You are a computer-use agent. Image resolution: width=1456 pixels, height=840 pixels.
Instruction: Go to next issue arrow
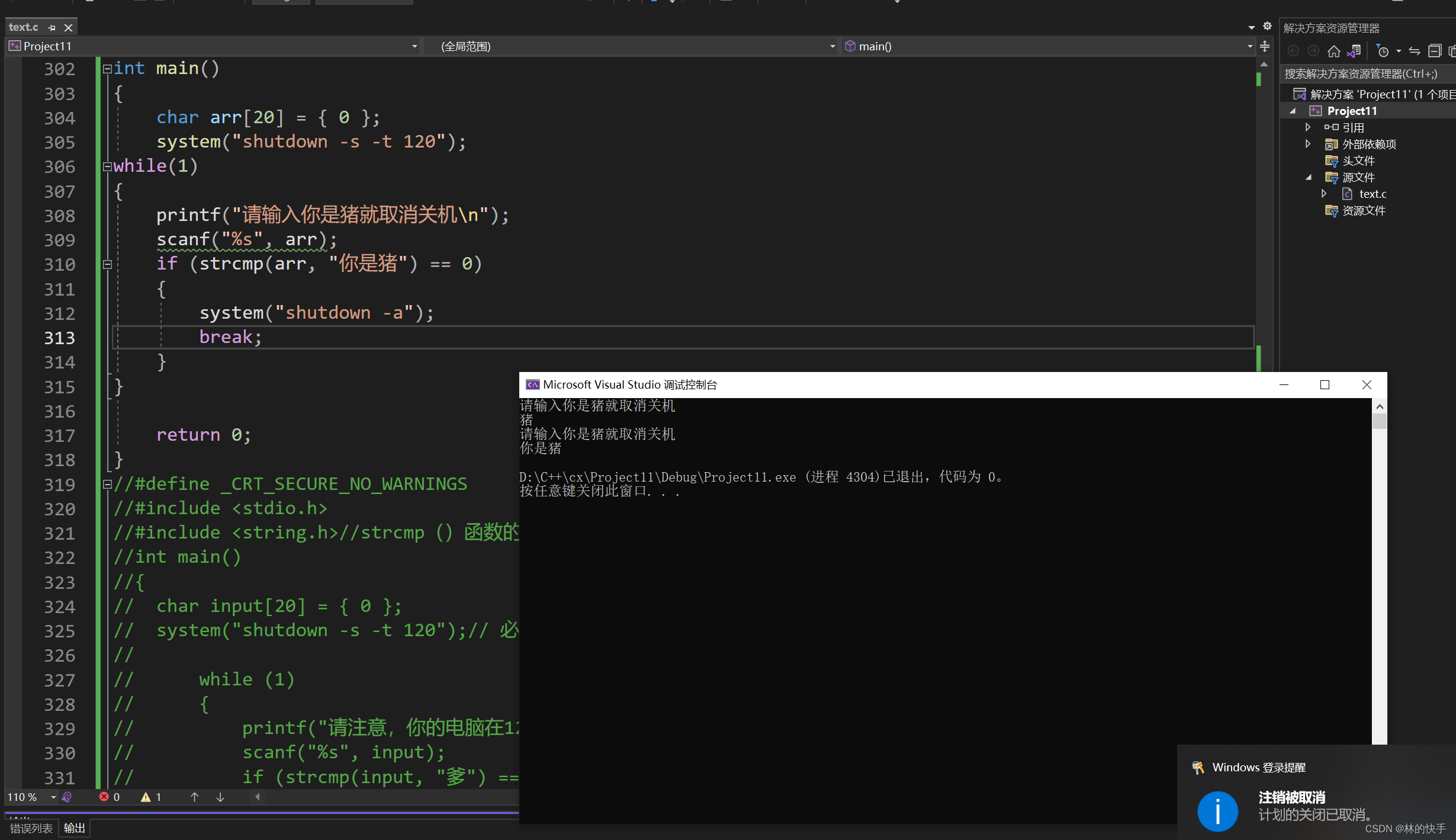(x=220, y=797)
